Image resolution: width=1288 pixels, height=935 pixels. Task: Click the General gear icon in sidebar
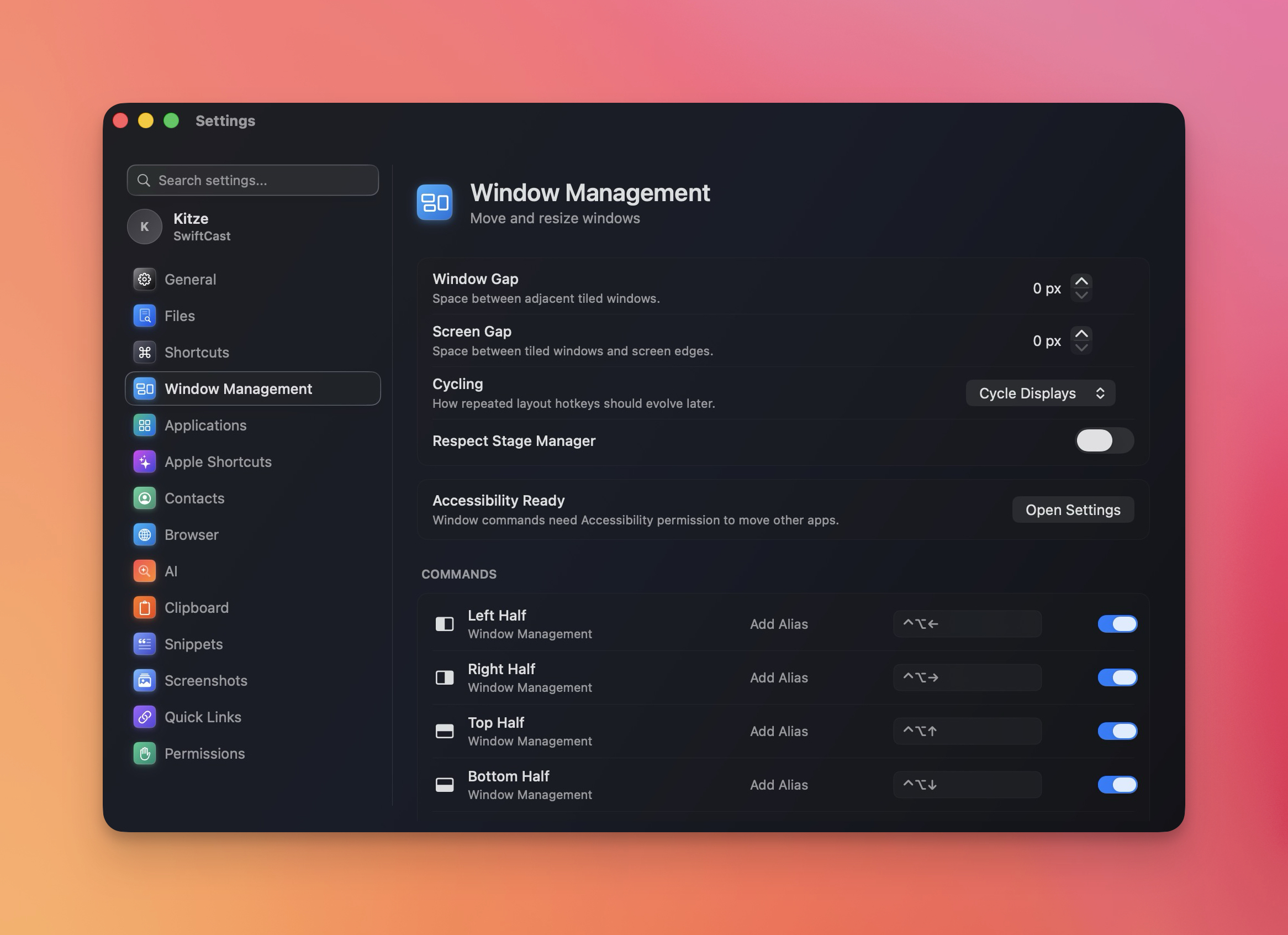pos(144,279)
